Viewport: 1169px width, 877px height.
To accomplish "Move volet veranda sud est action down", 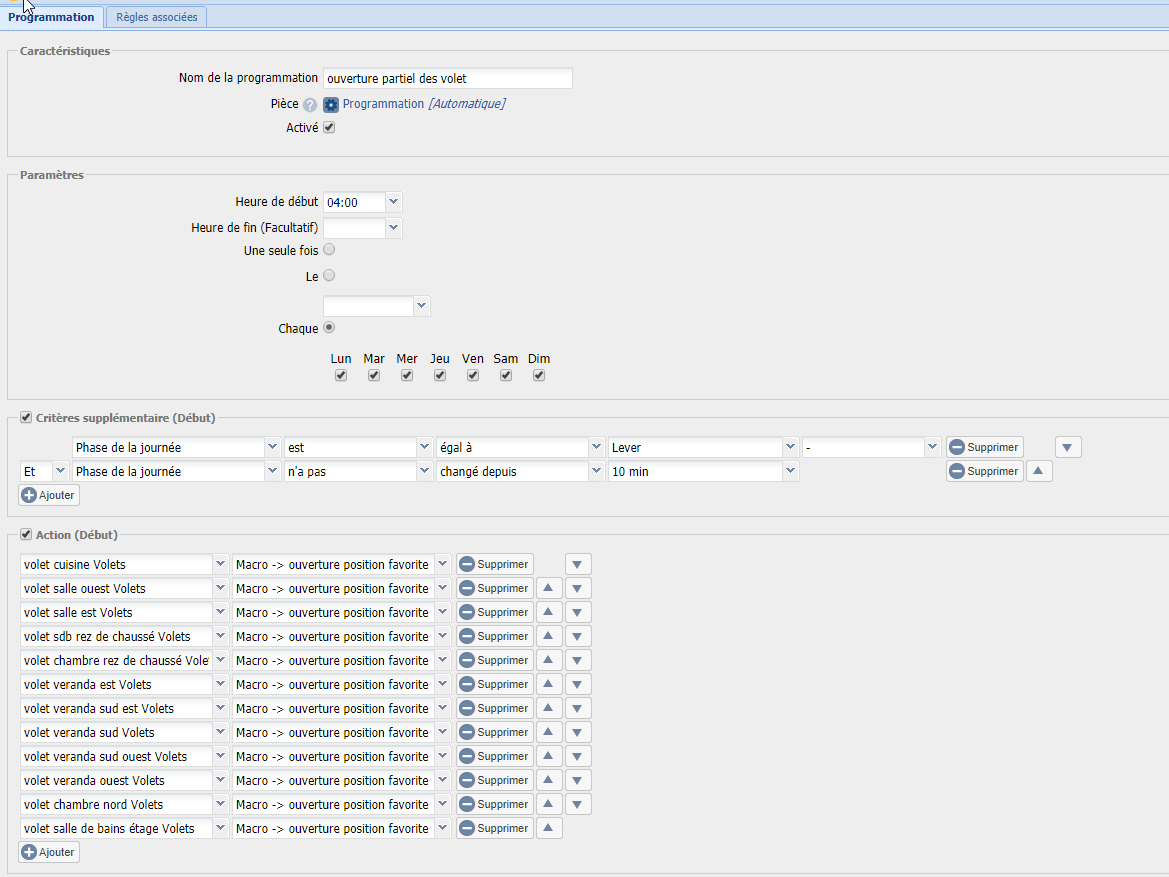I will point(578,708).
